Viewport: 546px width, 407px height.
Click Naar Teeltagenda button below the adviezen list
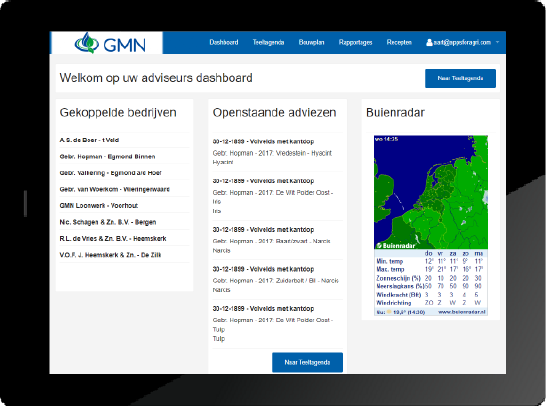coord(307,362)
